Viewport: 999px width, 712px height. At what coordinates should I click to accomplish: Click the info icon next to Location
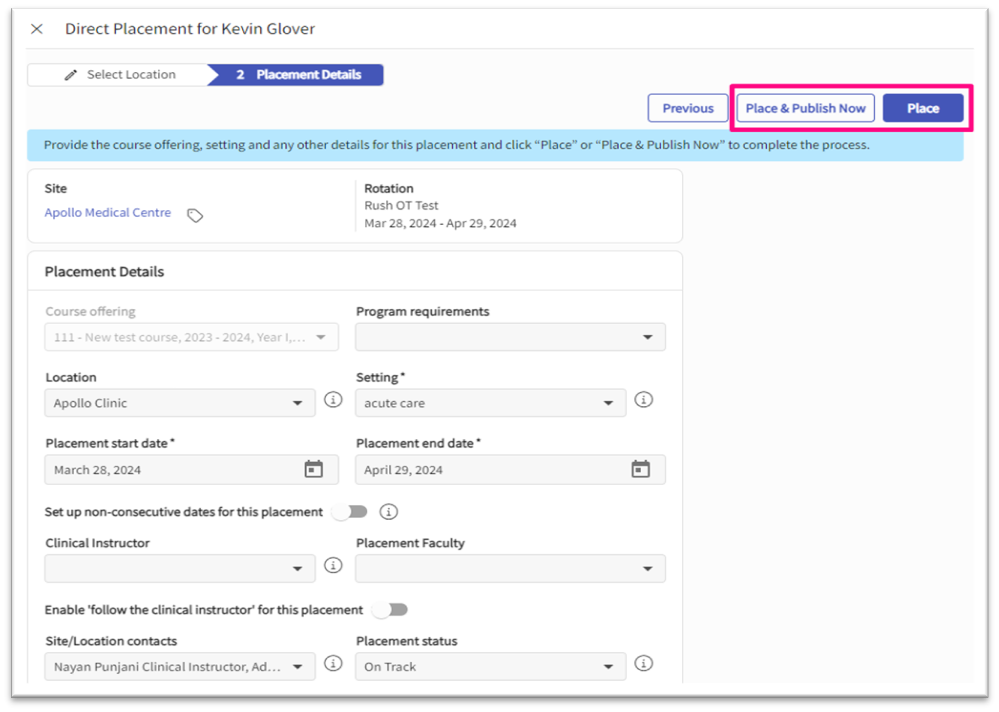[334, 400]
